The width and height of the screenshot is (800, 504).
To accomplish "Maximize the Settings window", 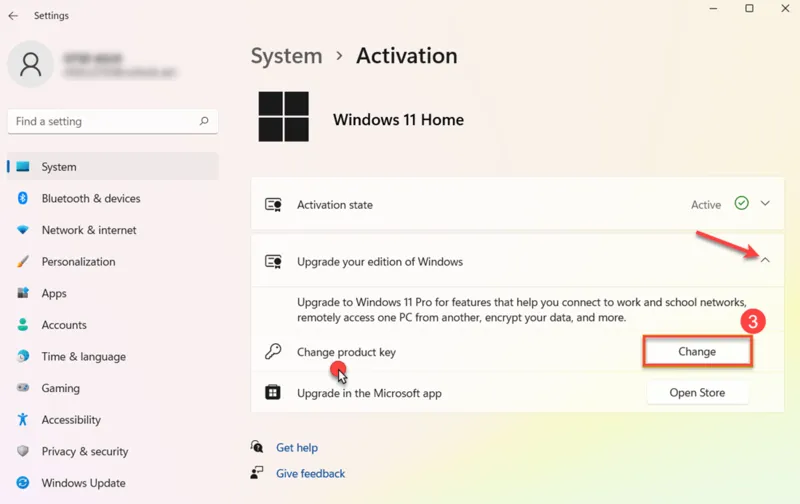I will coord(749,8).
